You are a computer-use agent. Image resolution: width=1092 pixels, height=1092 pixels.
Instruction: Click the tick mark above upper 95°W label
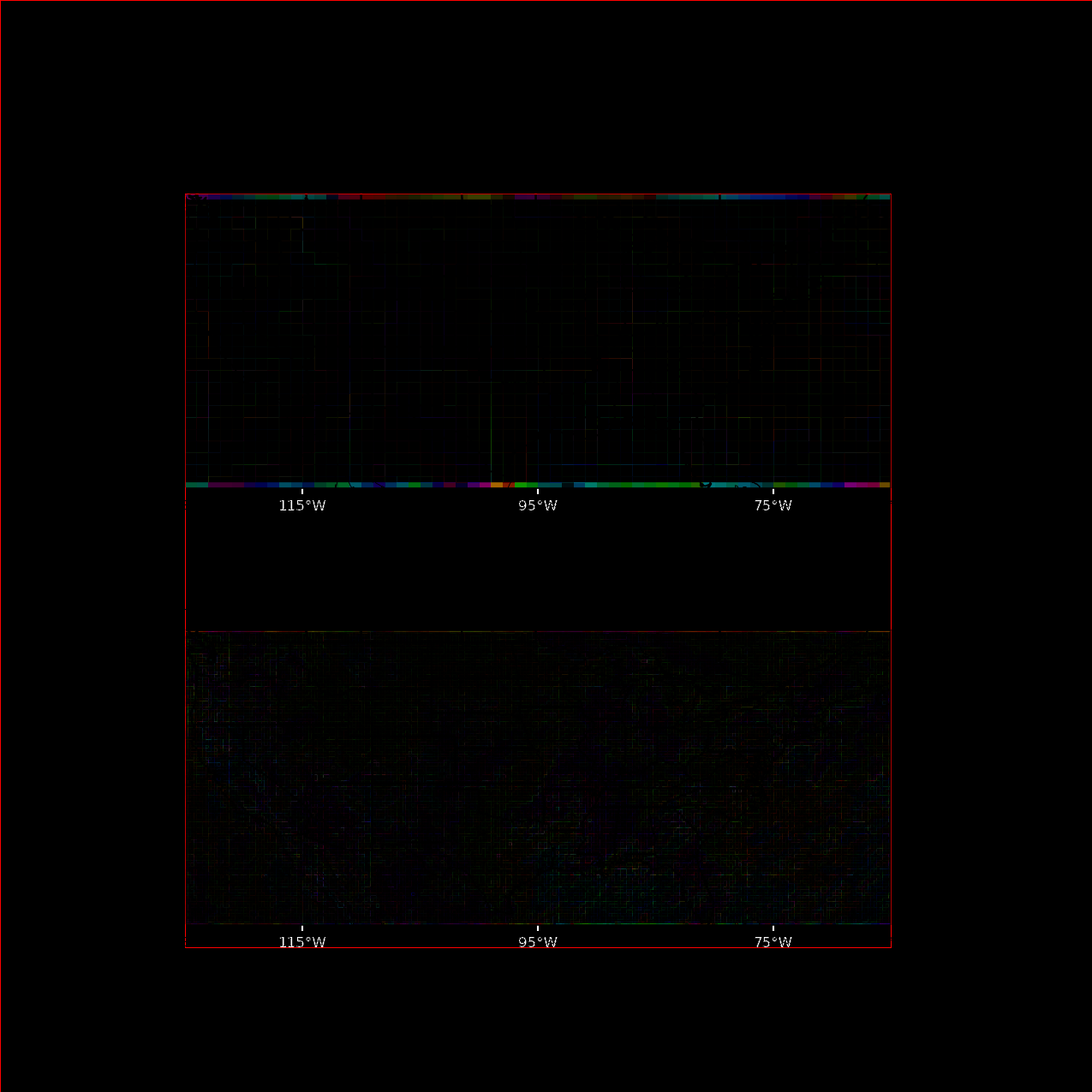point(537,492)
